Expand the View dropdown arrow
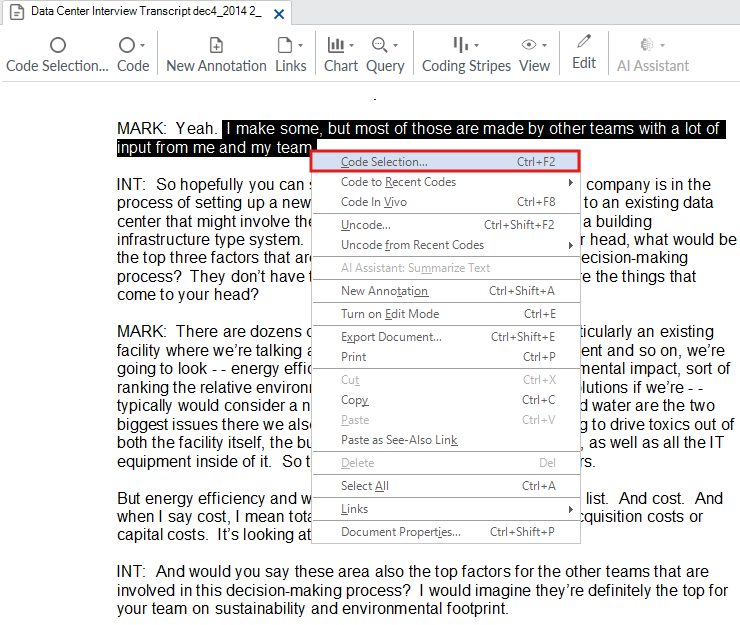The width and height of the screenshot is (740, 625). [x=545, y=46]
